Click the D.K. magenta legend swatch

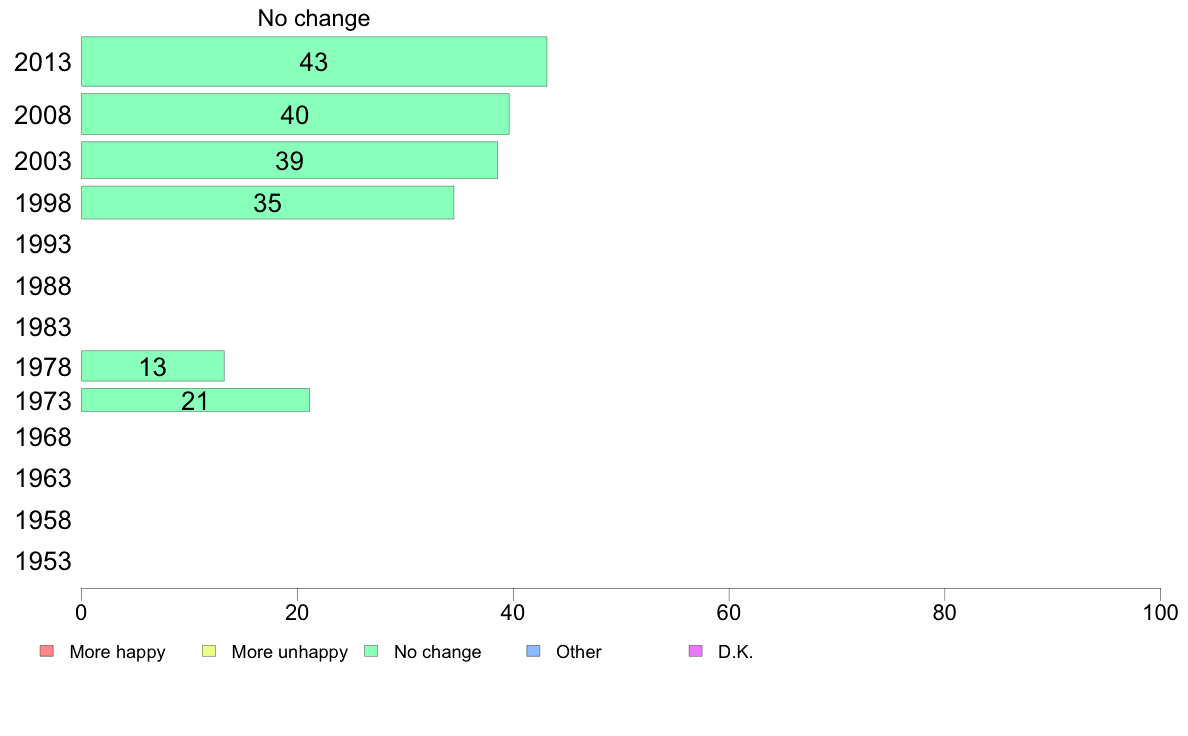coord(696,651)
